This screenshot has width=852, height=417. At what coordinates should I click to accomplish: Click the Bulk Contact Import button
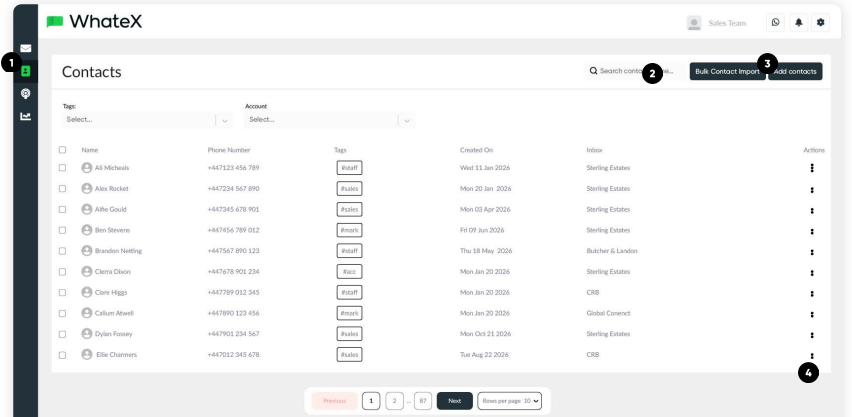726,71
